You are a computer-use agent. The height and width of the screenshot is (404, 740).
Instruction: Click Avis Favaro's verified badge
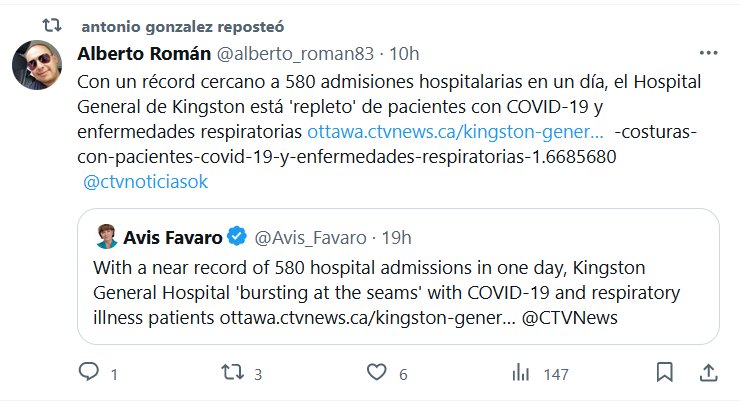pos(236,237)
